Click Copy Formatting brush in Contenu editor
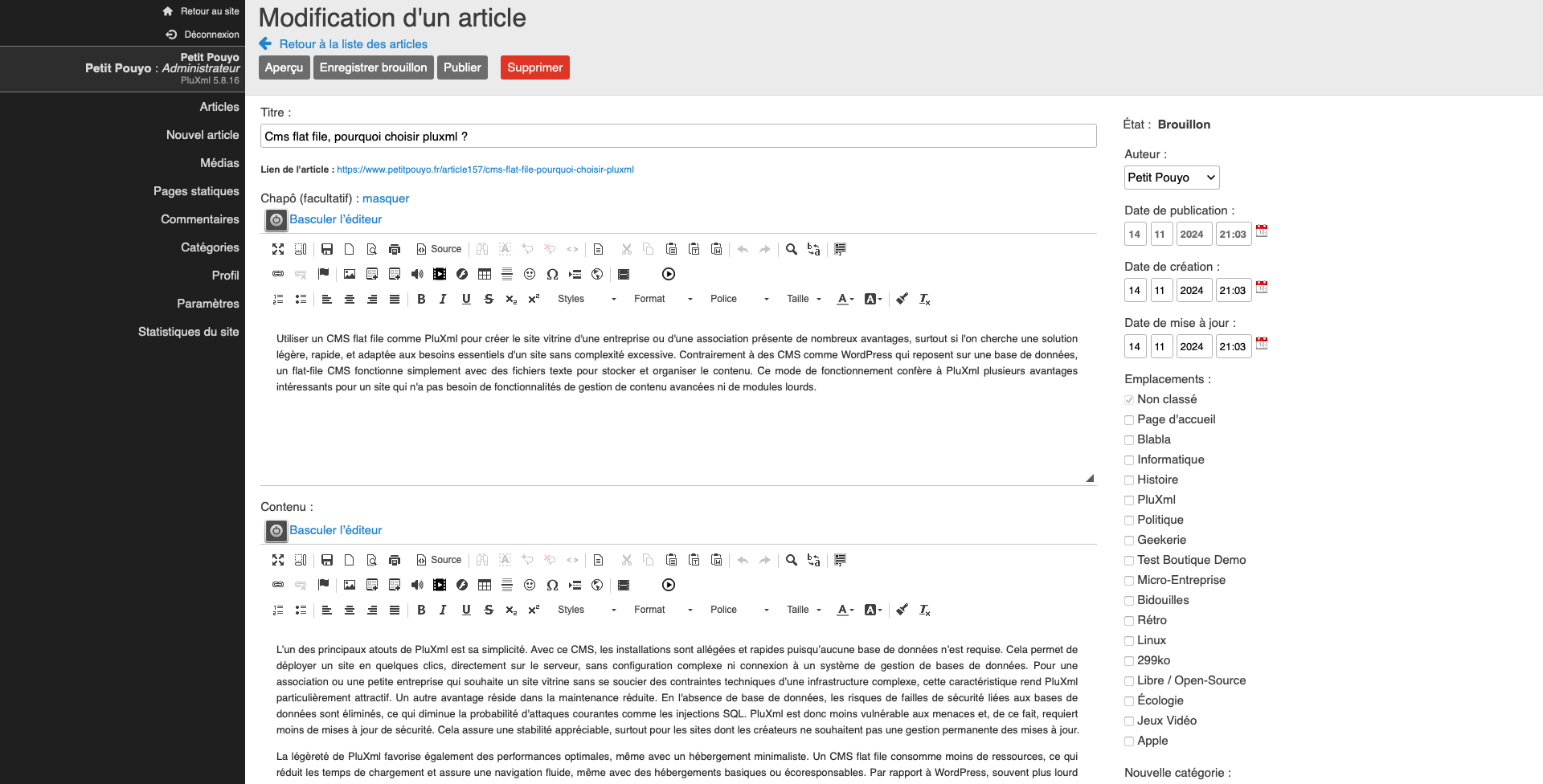Image resolution: width=1543 pixels, height=784 pixels. pyautogui.click(x=902, y=610)
